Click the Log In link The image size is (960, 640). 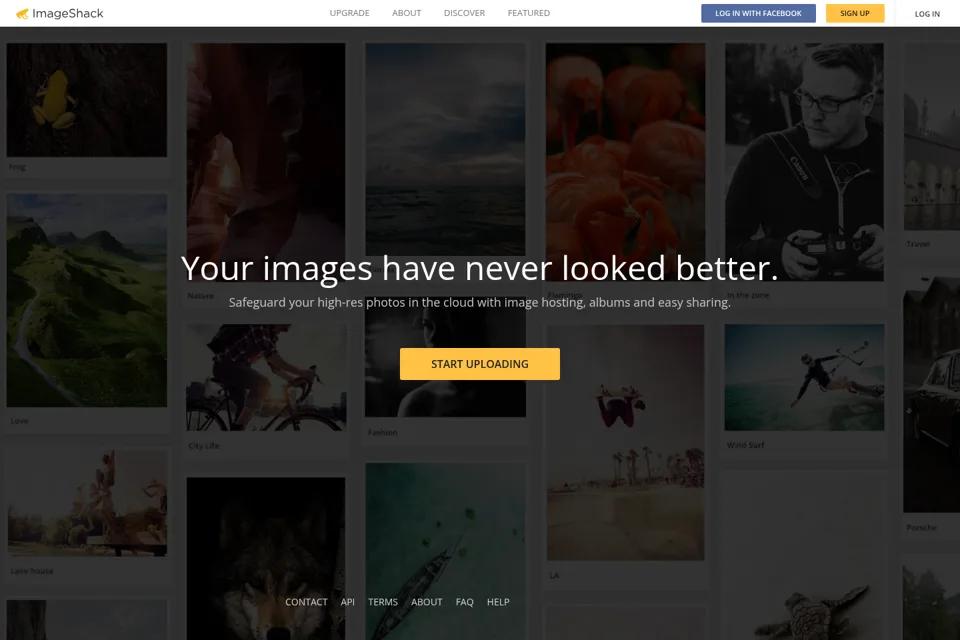(x=927, y=13)
